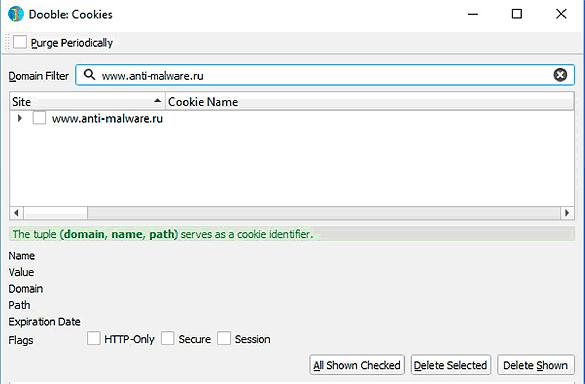The width and height of the screenshot is (585, 384).
Task: Click the horizontal scrollbar thumb
Action: [56, 213]
